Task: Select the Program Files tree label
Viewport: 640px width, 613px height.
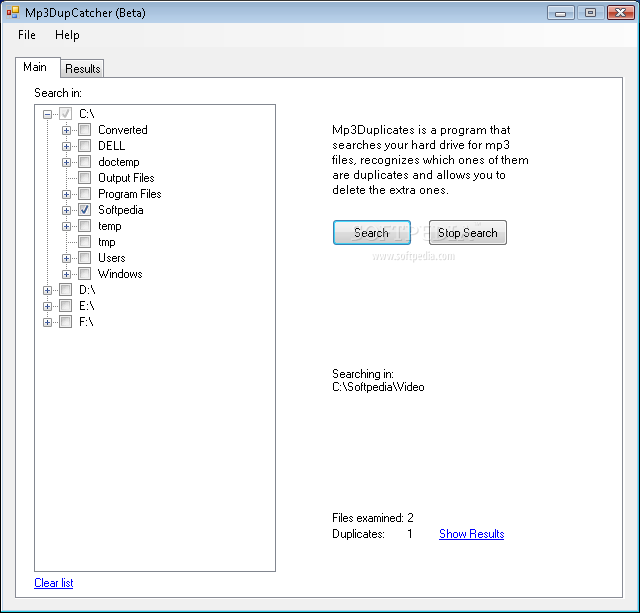Action: pos(130,194)
